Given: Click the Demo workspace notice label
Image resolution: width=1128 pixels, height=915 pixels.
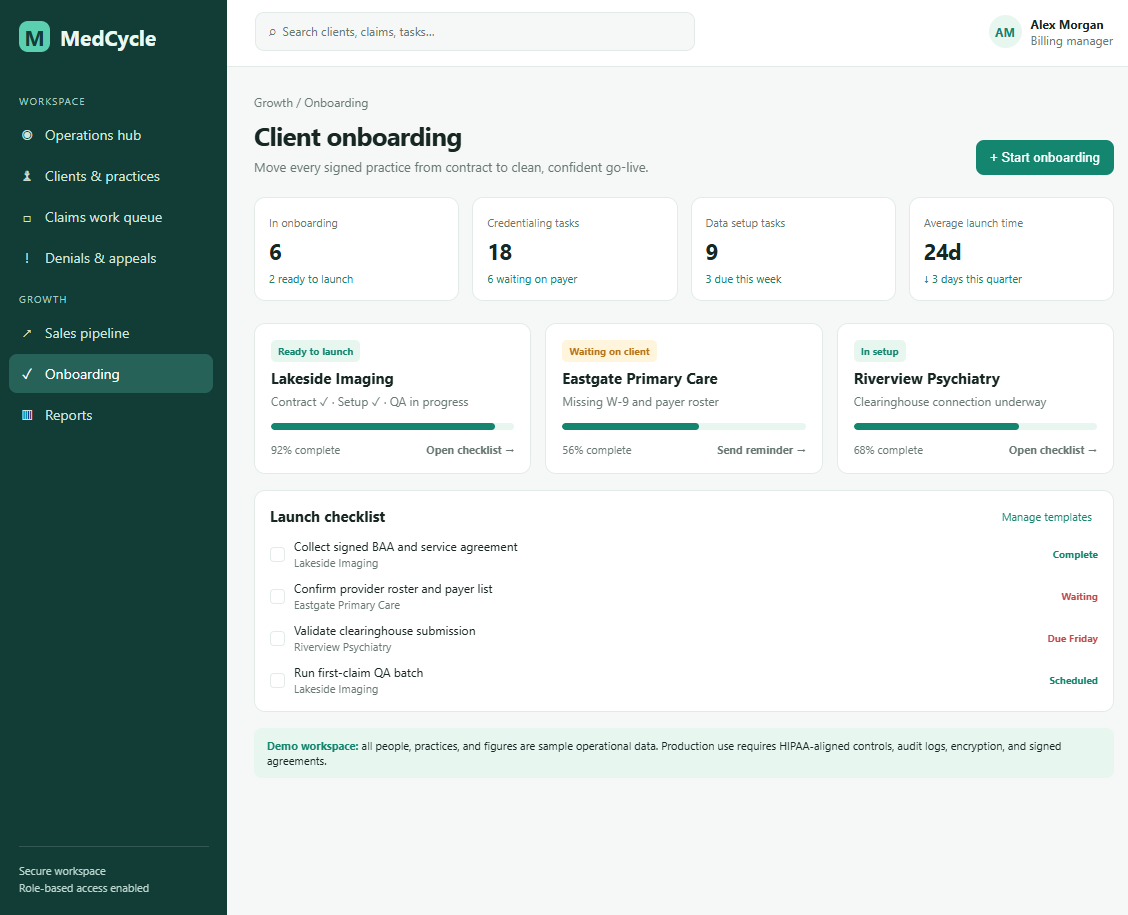Looking at the screenshot, I should click(x=312, y=747).
